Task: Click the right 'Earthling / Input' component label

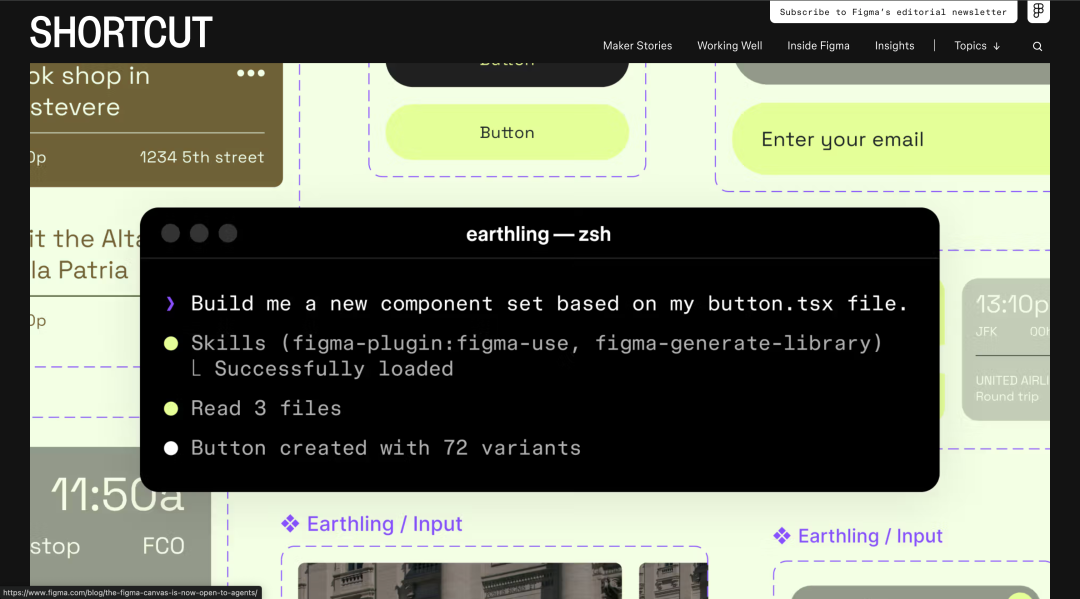Action: point(870,536)
